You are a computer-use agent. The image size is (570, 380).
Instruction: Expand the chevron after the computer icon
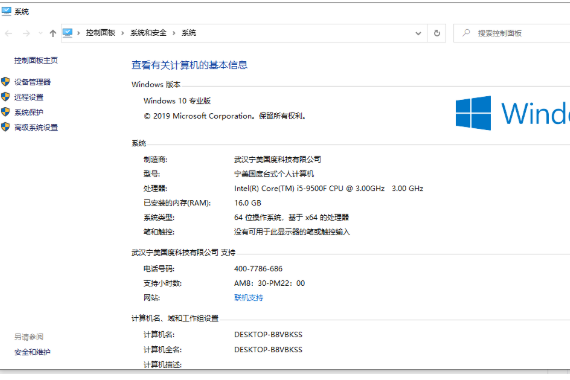coord(79,33)
